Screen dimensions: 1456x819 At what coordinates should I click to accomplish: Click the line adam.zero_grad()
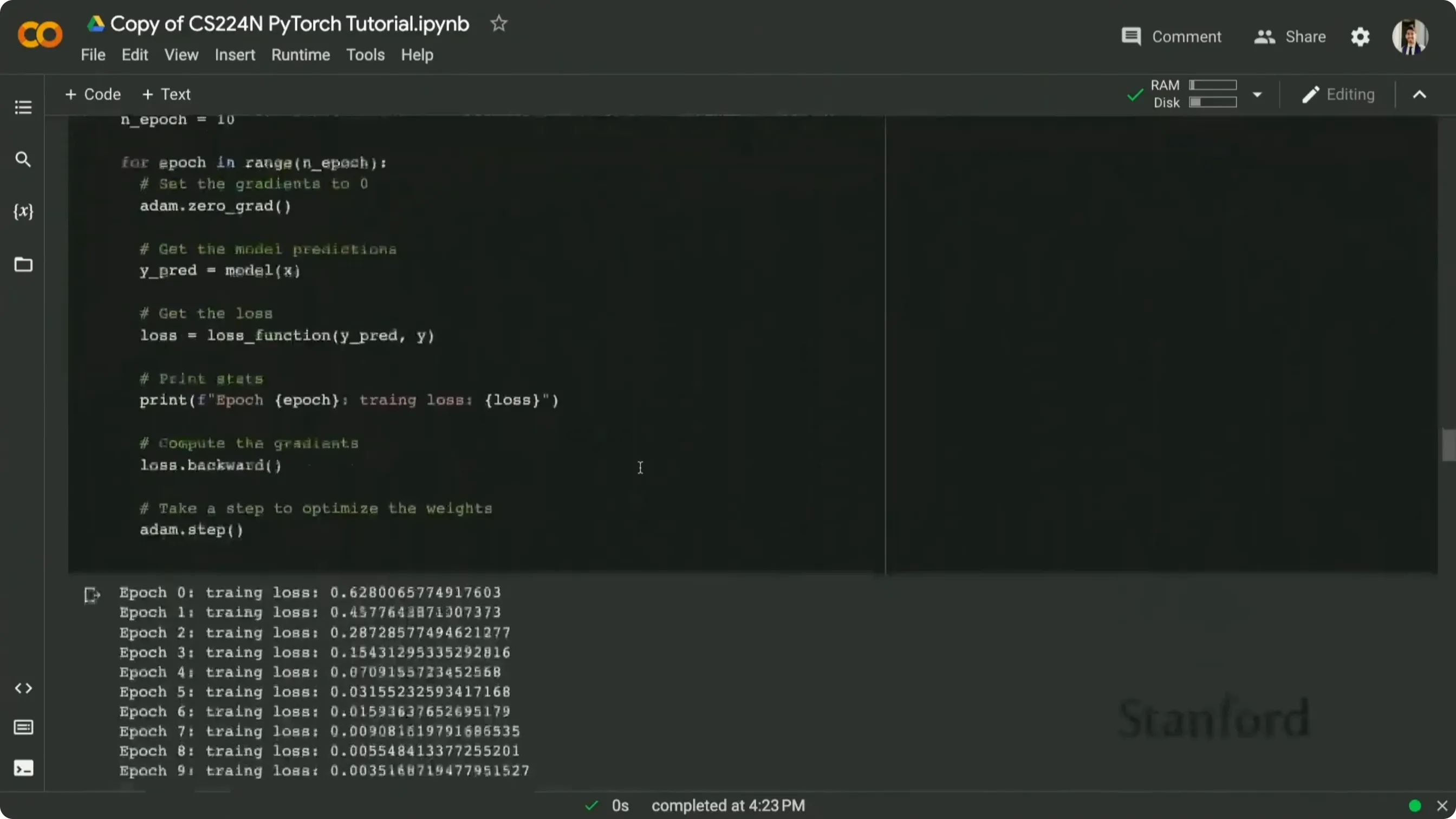(x=216, y=206)
